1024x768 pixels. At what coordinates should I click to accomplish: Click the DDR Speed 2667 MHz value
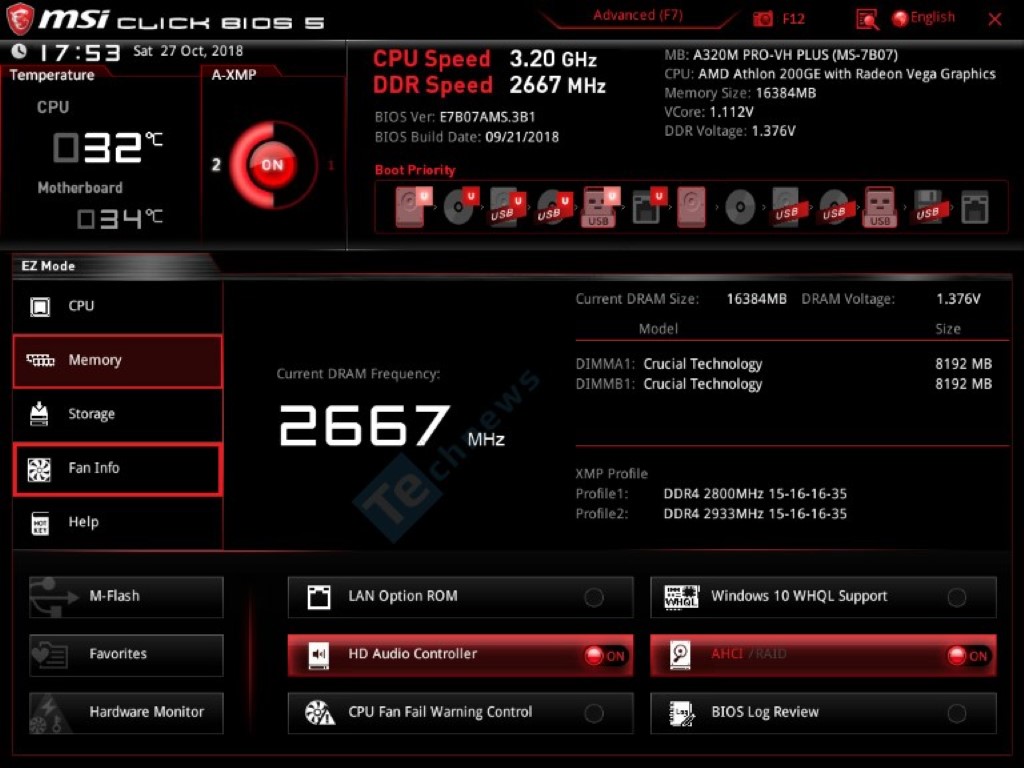click(558, 86)
